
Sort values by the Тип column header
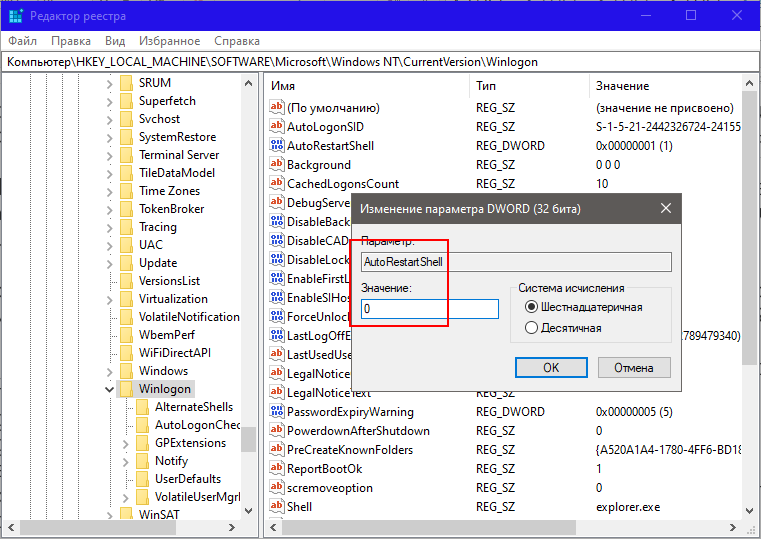(529, 86)
